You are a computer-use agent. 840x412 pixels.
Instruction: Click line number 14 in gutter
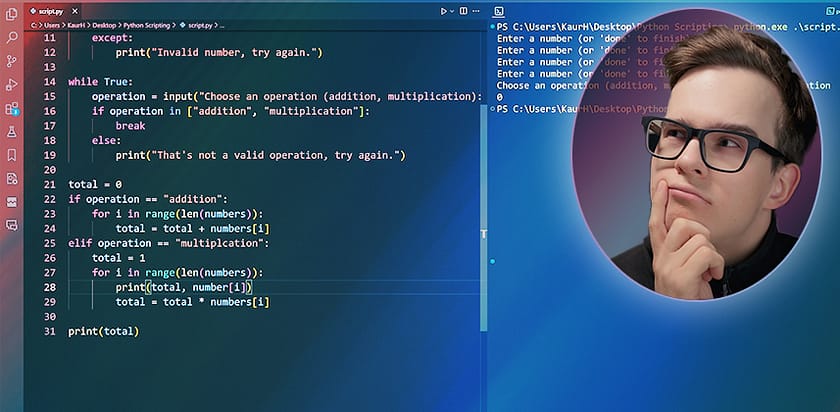(x=49, y=82)
